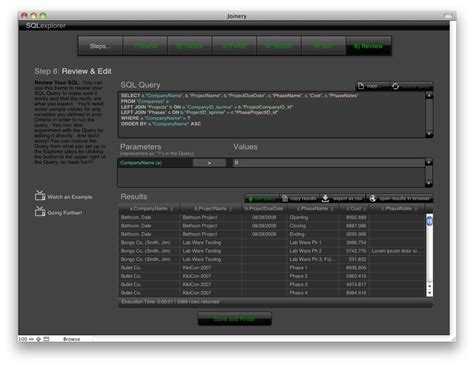474x366 pixels.
Task: Select the CompanyName (a) parameter row
Action: tap(155, 163)
